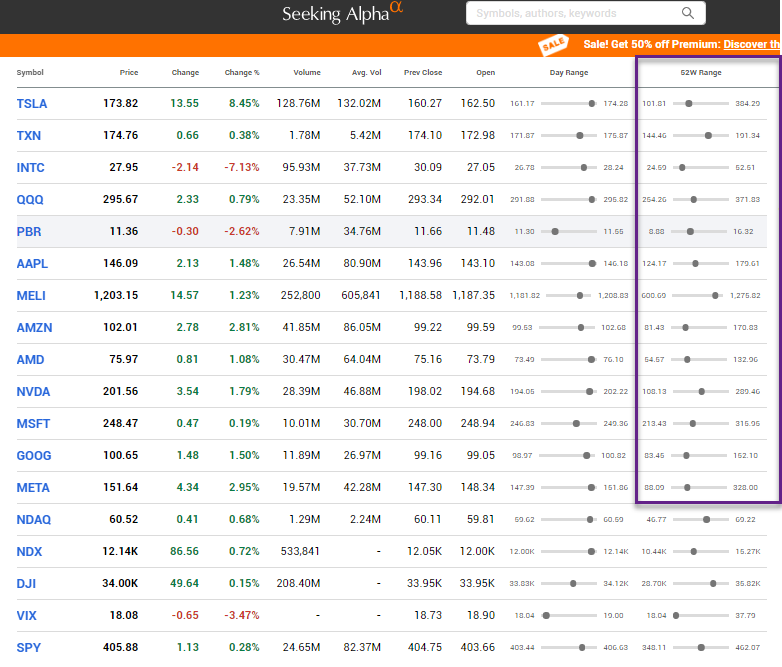Click the orange SALE badge icon
This screenshot has width=782, height=667.
[554, 45]
